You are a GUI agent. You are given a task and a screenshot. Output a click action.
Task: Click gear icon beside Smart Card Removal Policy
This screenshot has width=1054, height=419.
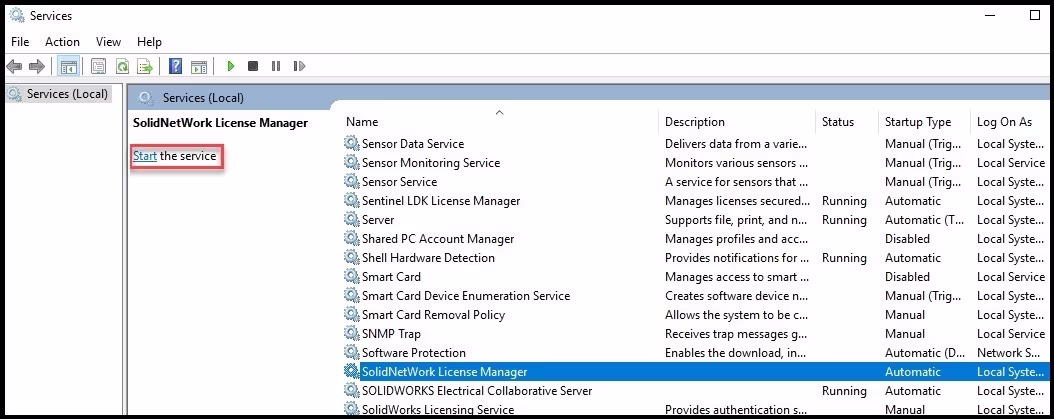click(352, 315)
